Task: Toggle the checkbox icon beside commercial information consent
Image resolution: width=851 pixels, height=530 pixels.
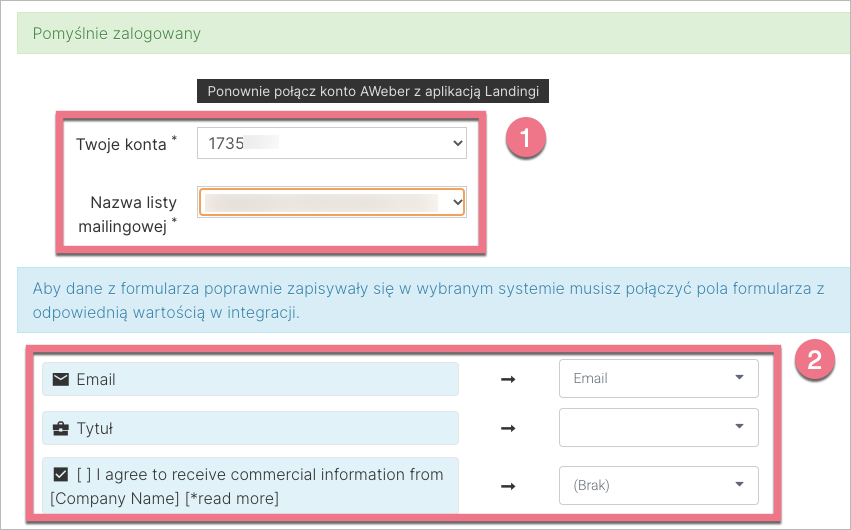Action: tap(60, 475)
